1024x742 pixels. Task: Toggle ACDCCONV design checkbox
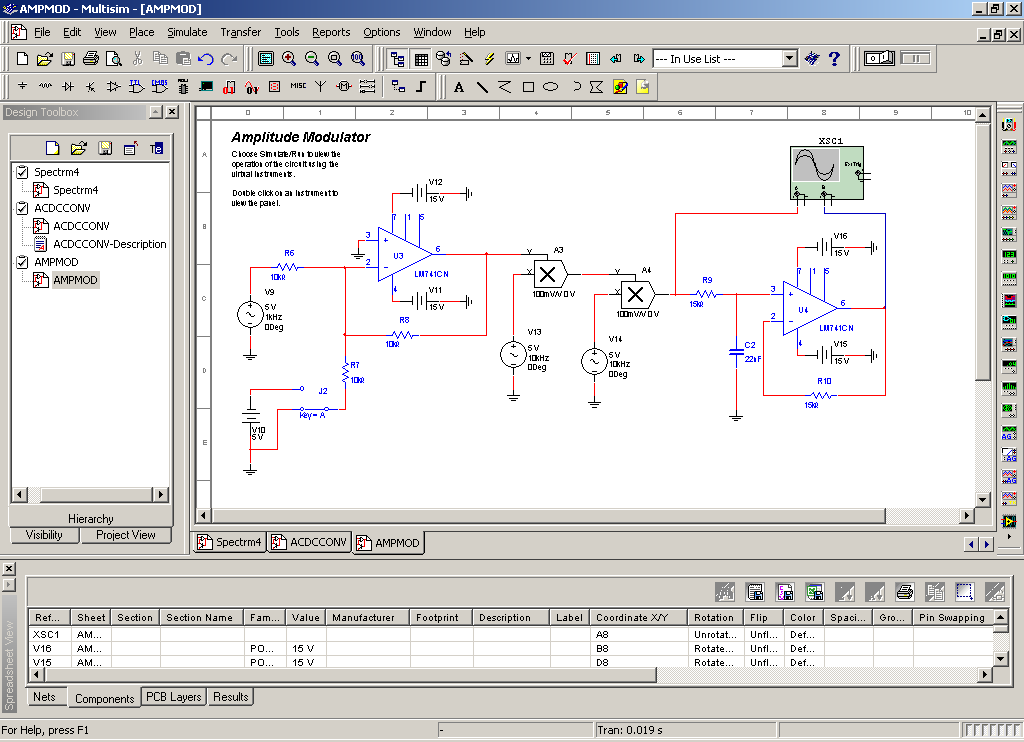pos(22,208)
